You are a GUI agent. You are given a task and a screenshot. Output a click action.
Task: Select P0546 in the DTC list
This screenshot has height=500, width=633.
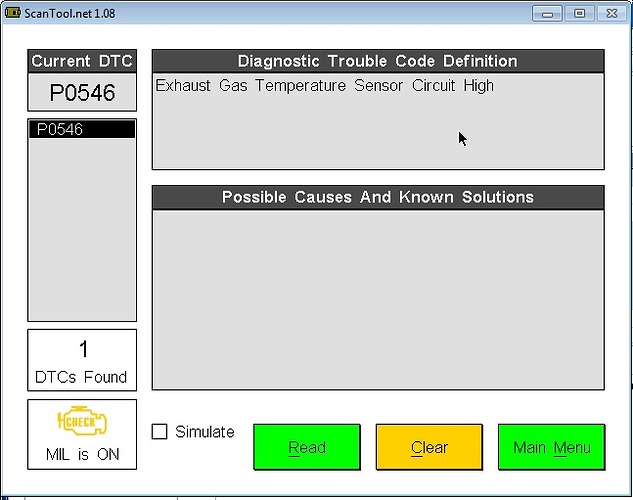(82, 129)
